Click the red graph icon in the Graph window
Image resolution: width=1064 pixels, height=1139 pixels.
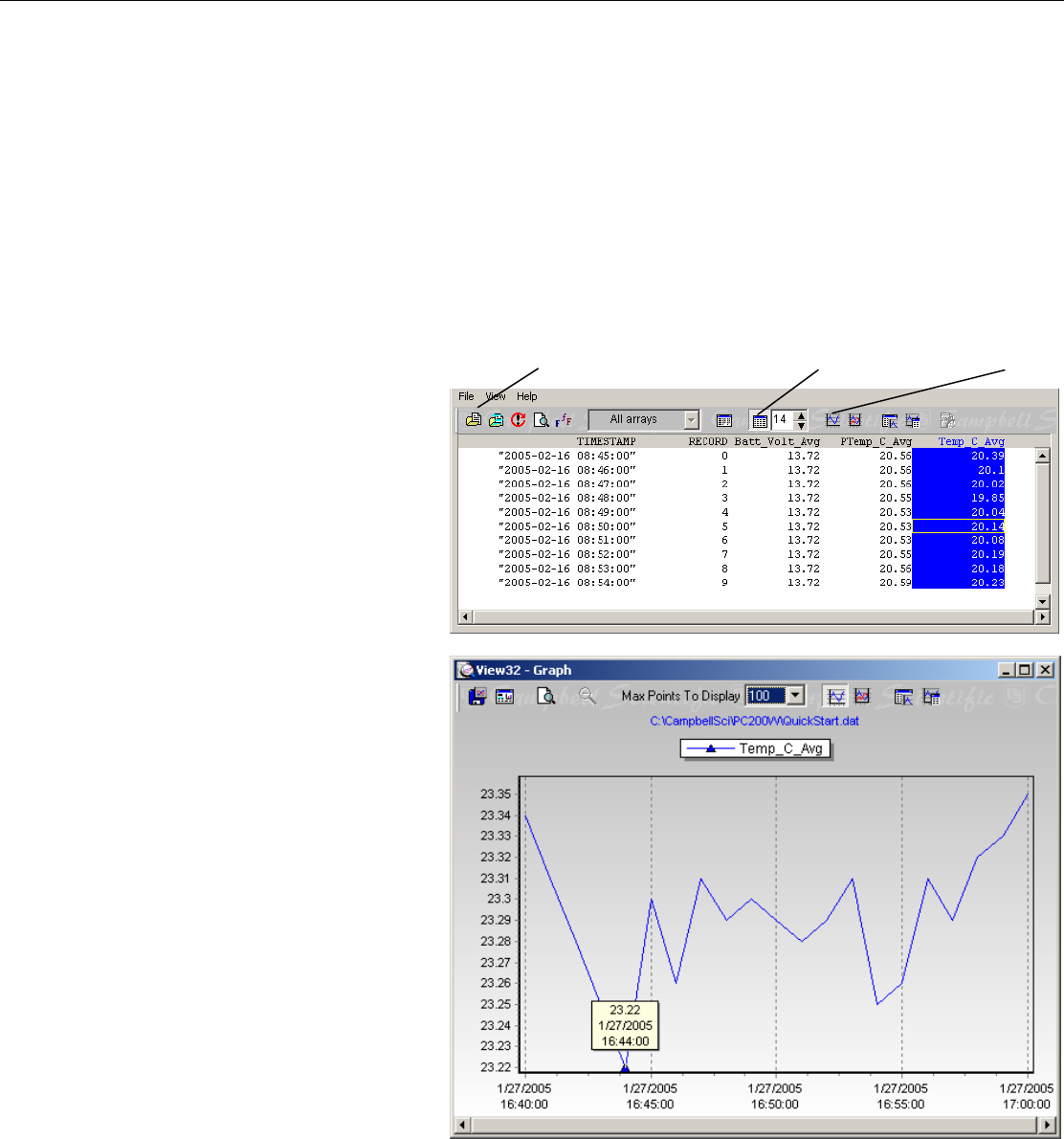(862, 697)
